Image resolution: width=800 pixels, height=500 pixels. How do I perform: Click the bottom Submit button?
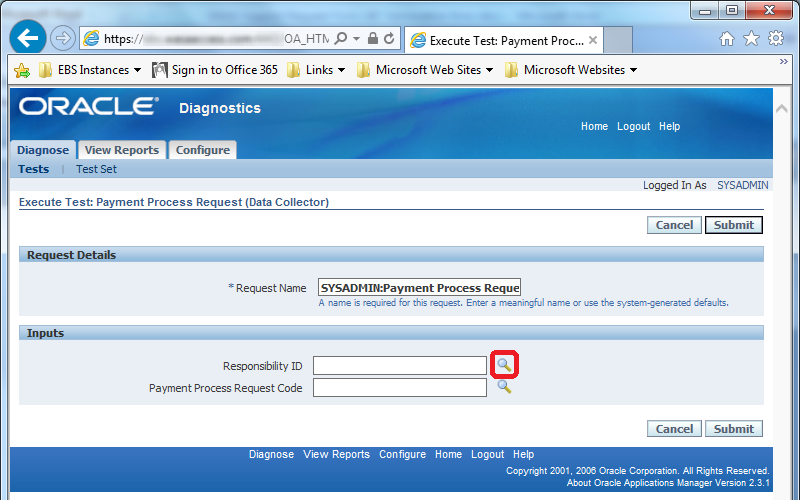tap(734, 429)
